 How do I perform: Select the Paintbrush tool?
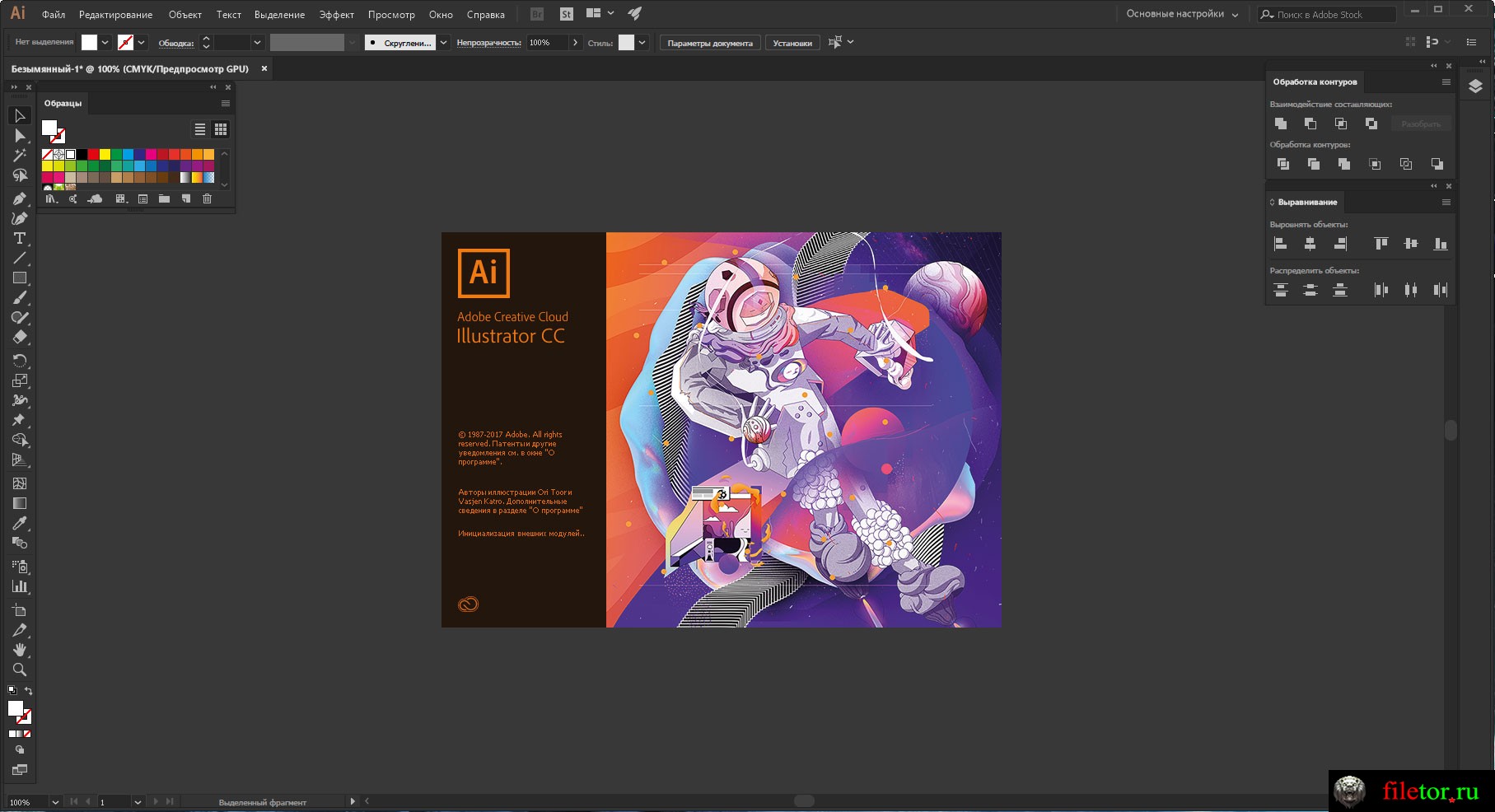point(20,297)
